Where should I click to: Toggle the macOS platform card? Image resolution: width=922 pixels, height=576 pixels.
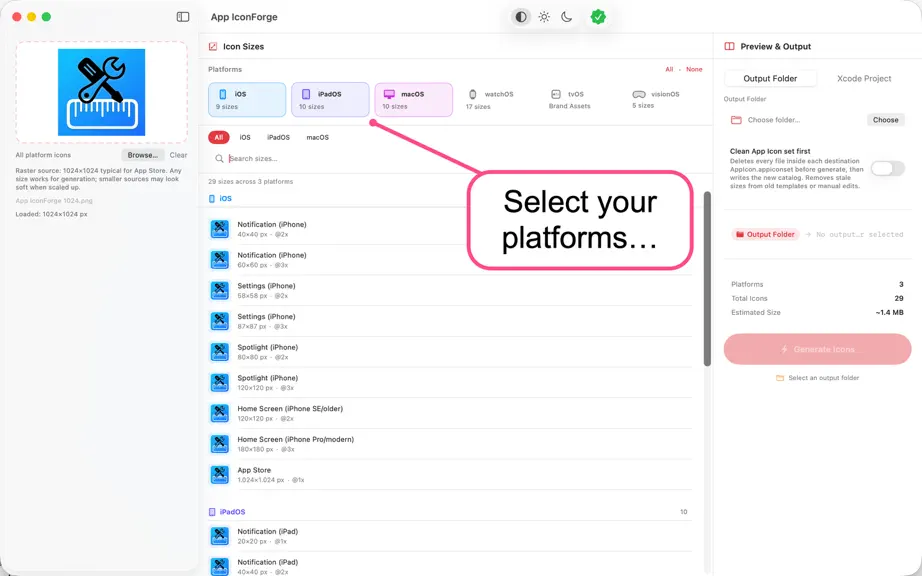pyautogui.click(x=413, y=100)
